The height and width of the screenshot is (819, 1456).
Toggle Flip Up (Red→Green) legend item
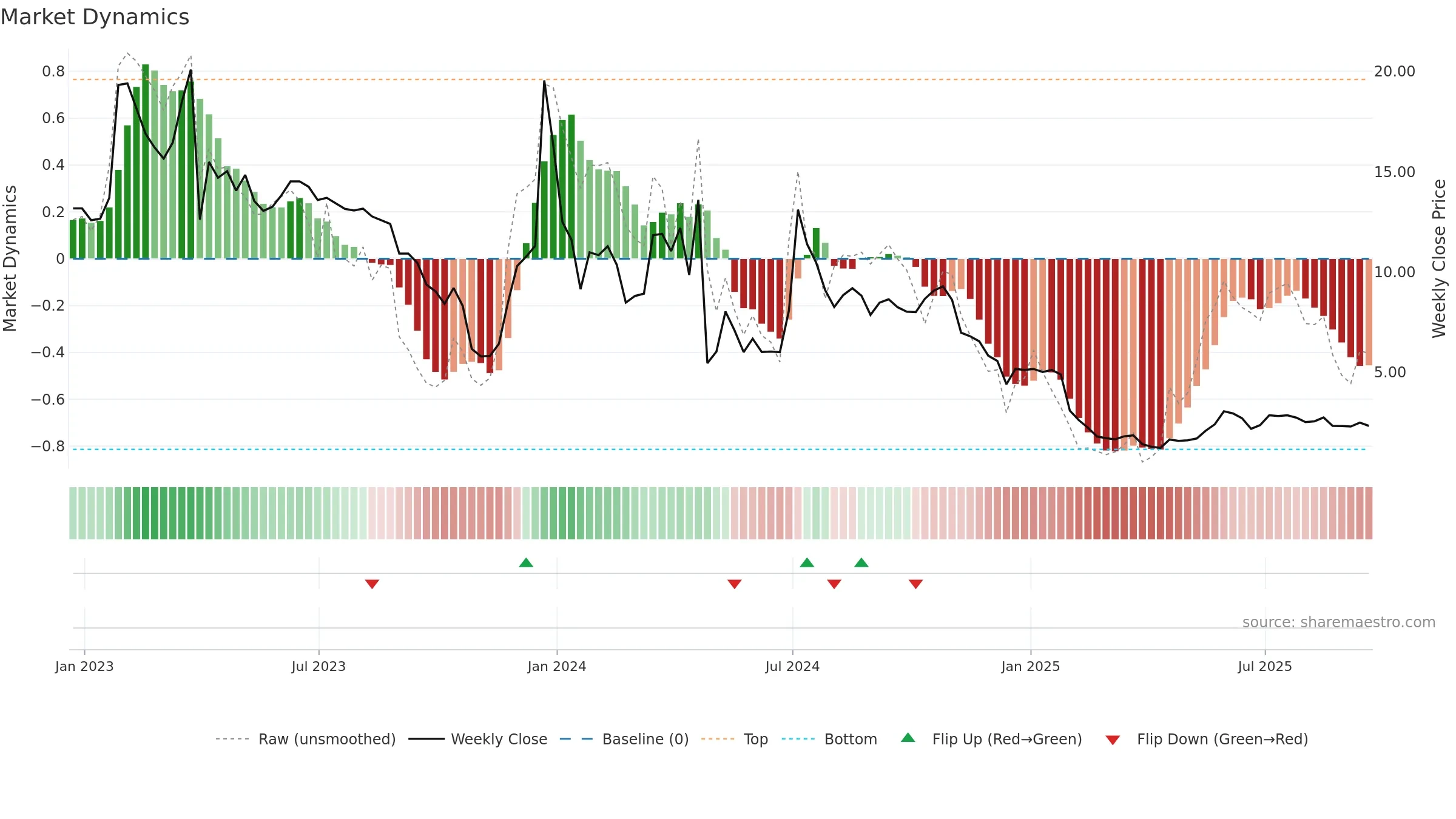(x=991, y=739)
